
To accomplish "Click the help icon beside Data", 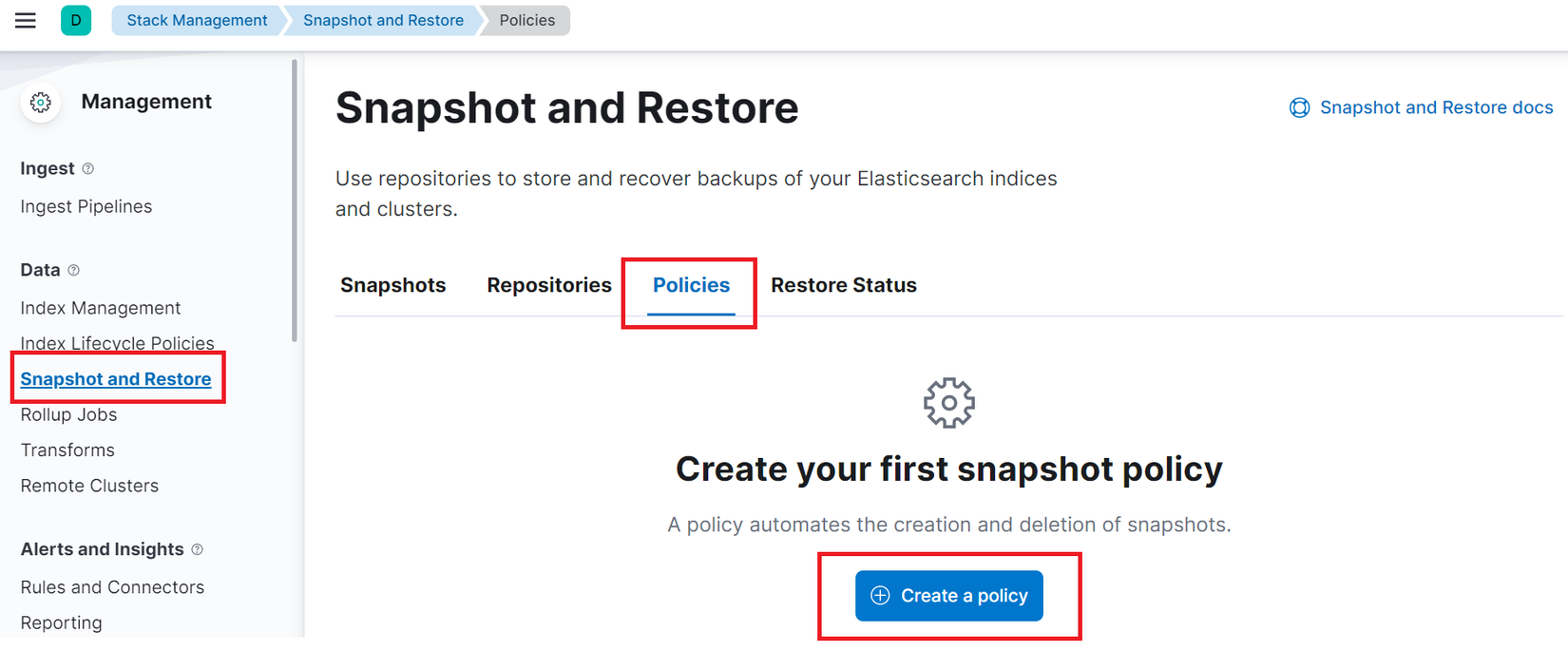I will pyautogui.click(x=74, y=270).
